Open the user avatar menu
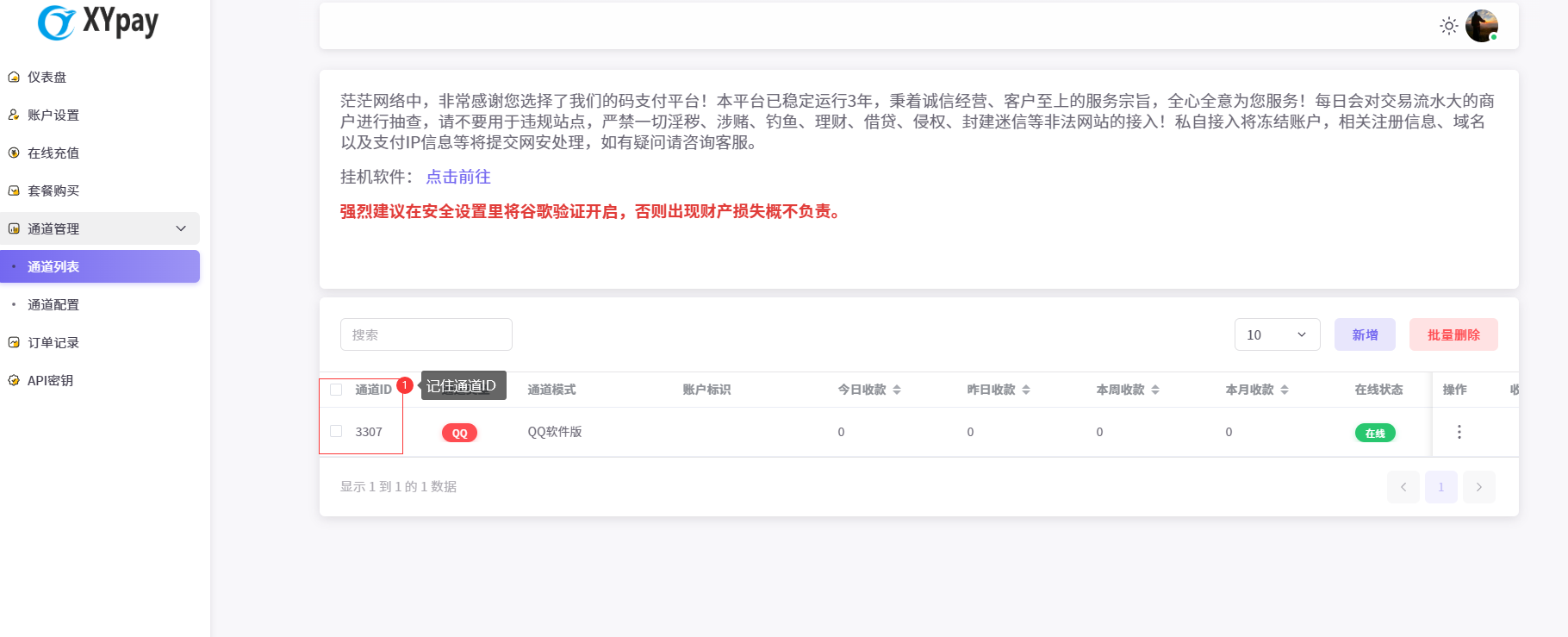 pos(1481,26)
